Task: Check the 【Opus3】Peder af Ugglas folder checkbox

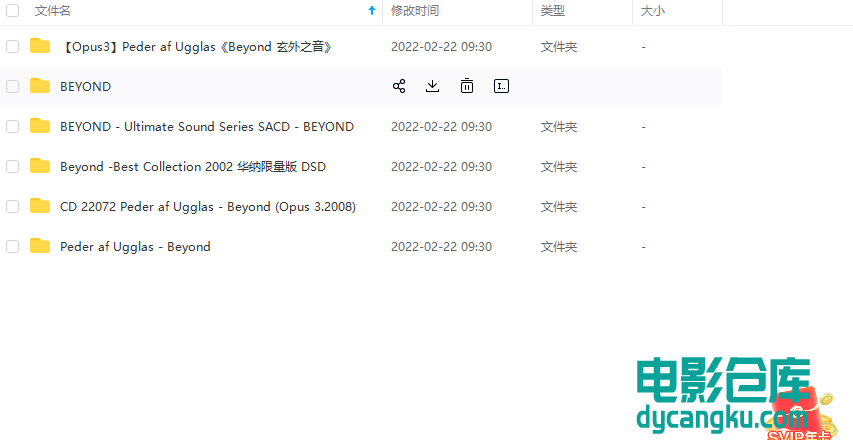Action: pos(13,46)
